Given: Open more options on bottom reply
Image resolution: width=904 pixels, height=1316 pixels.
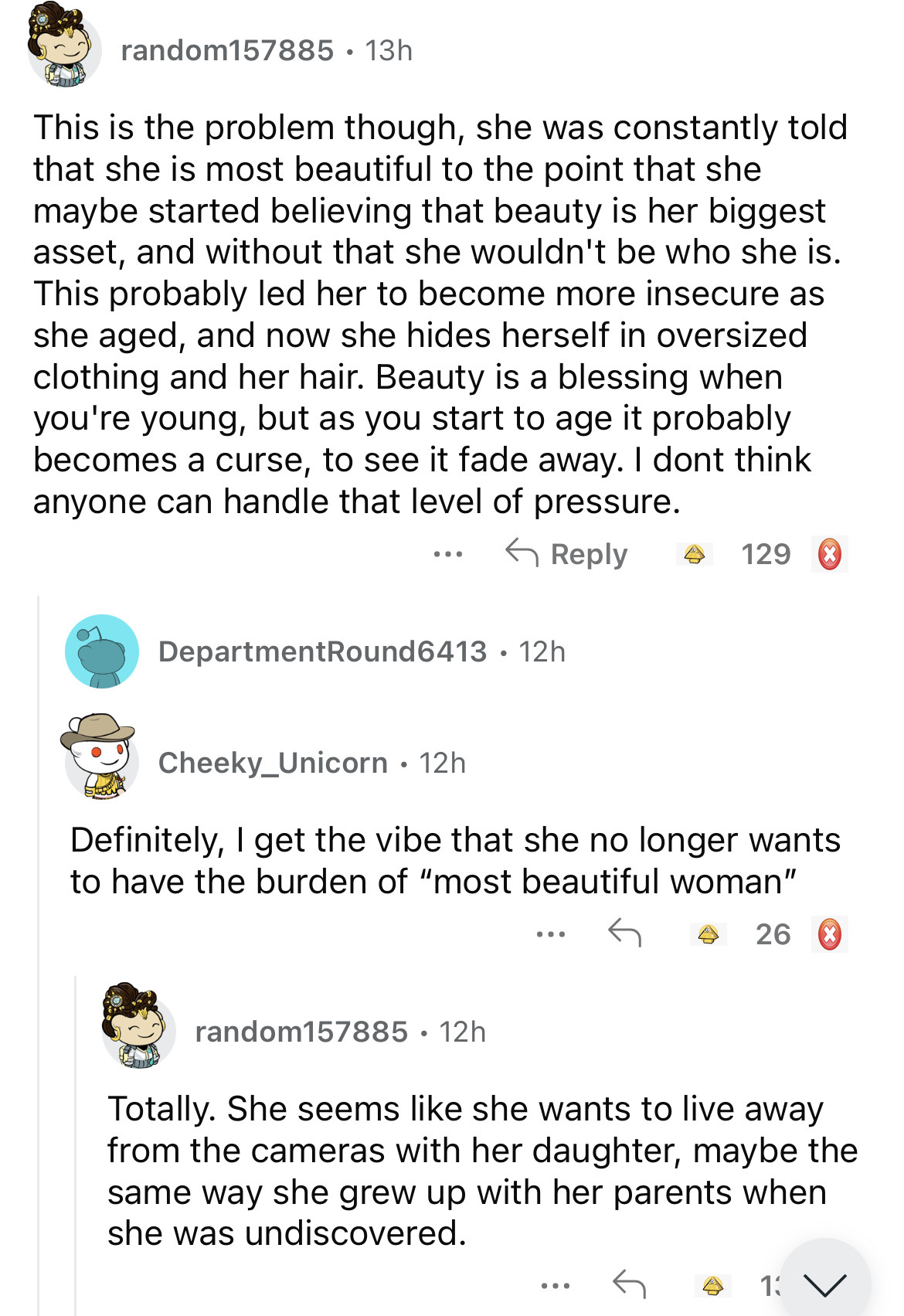Looking at the screenshot, I should (x=556, y=1286).
